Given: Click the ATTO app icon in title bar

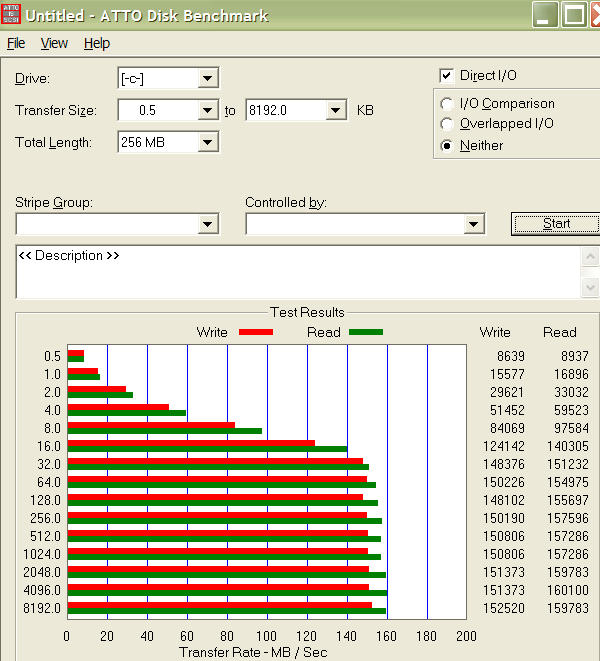Looking at the screenshot, I should tap(13, 14).
